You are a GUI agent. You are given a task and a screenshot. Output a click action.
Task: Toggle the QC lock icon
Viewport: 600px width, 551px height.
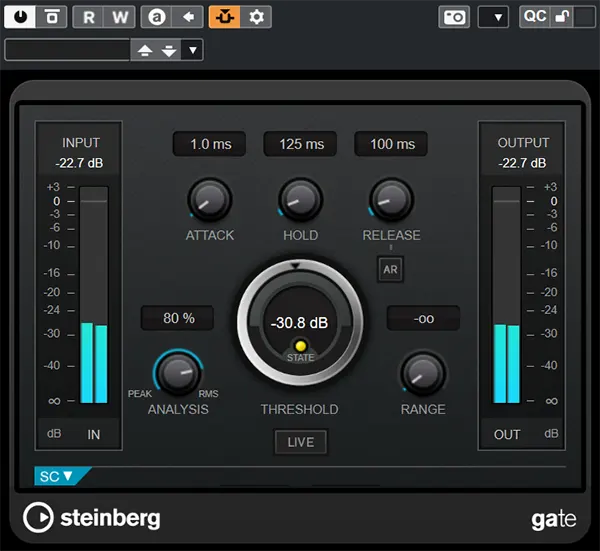click(562, 17)
